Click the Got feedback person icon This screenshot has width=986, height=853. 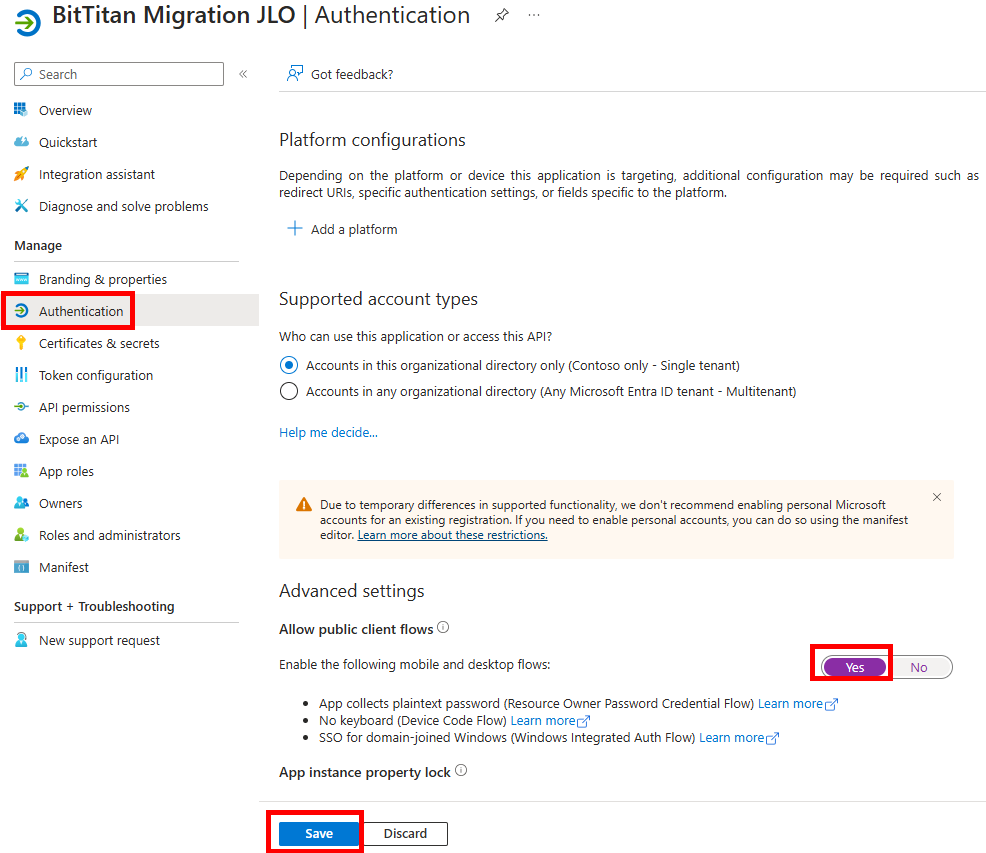click(295, 74)
